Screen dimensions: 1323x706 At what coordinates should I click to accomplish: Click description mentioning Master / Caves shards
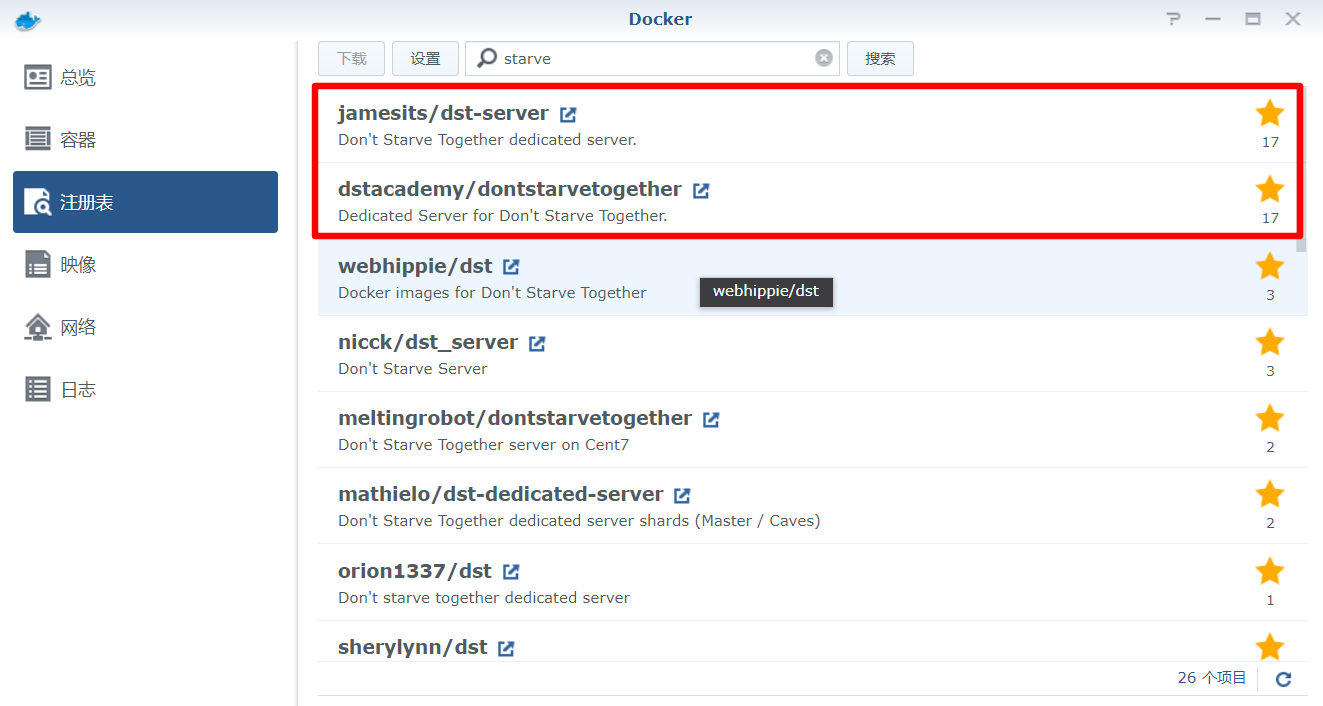pos(579,521)
